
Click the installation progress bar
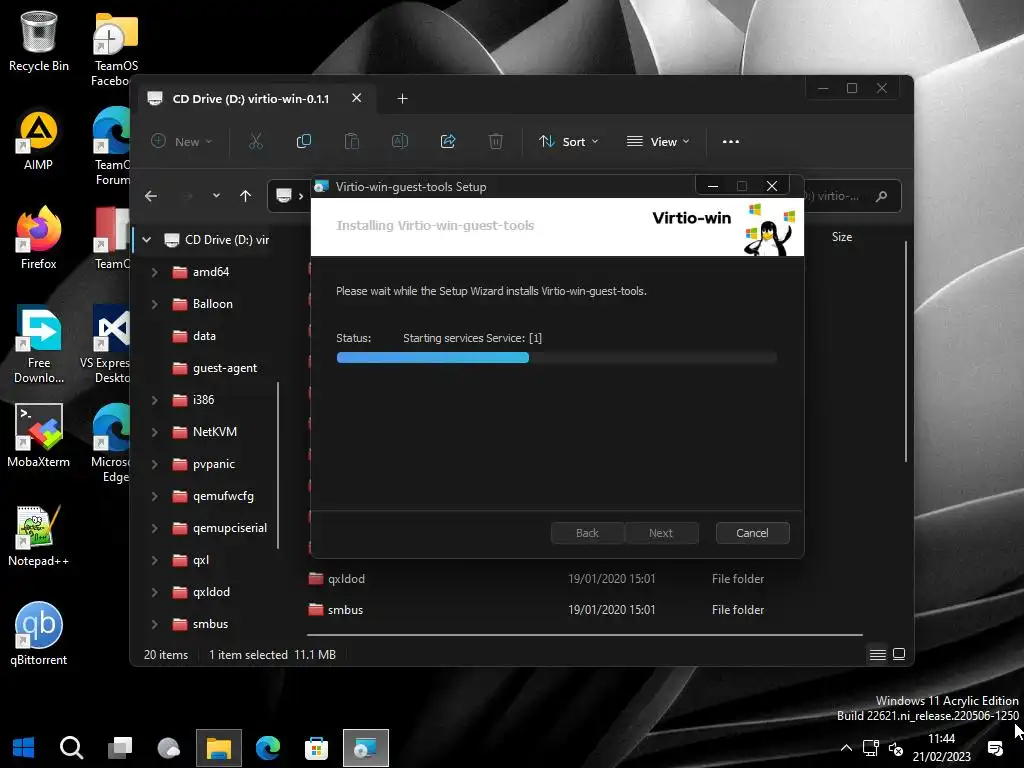556,357
